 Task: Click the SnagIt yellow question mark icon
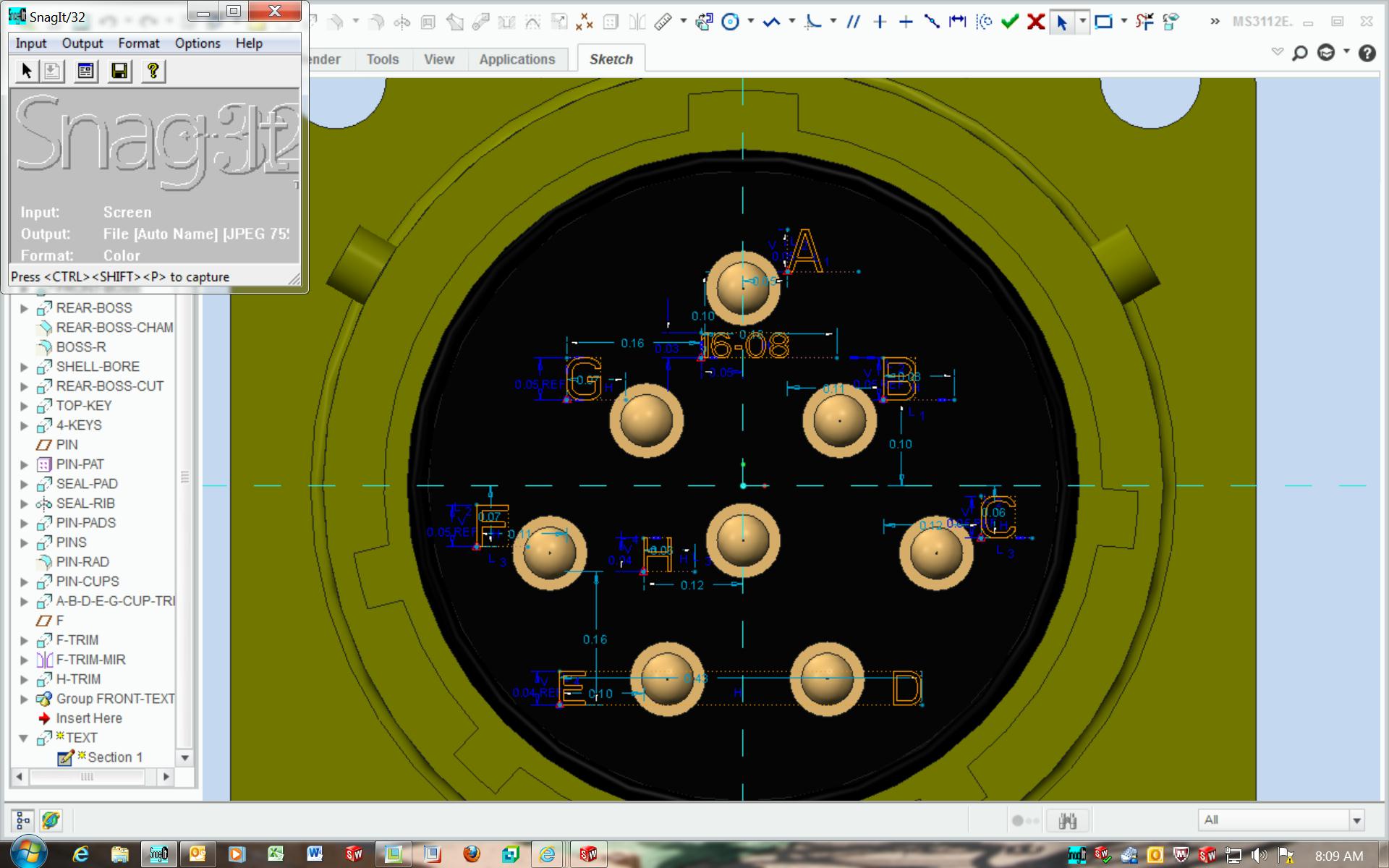point(153,71)
